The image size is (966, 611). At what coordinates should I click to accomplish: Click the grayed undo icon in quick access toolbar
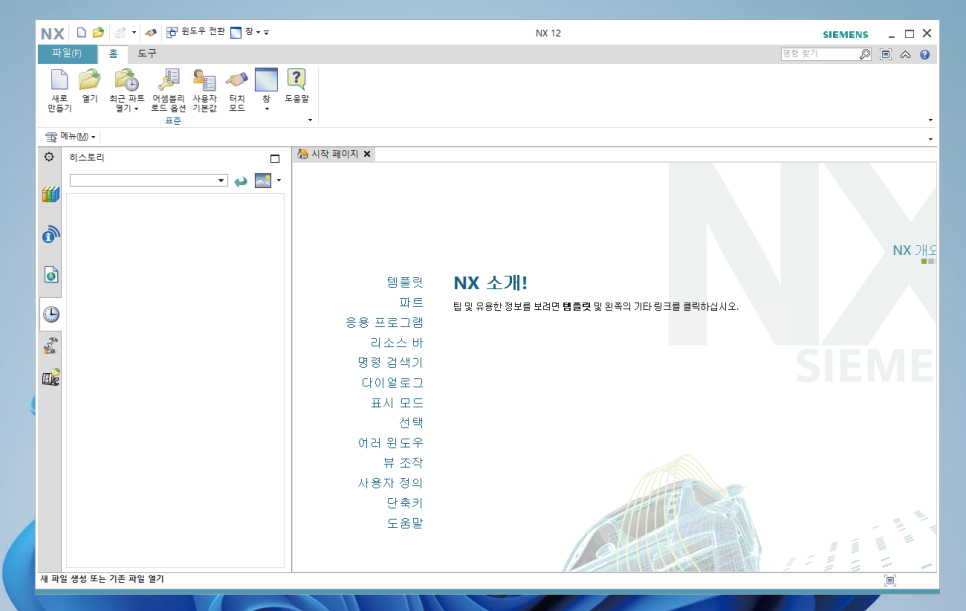click(121, 32)
